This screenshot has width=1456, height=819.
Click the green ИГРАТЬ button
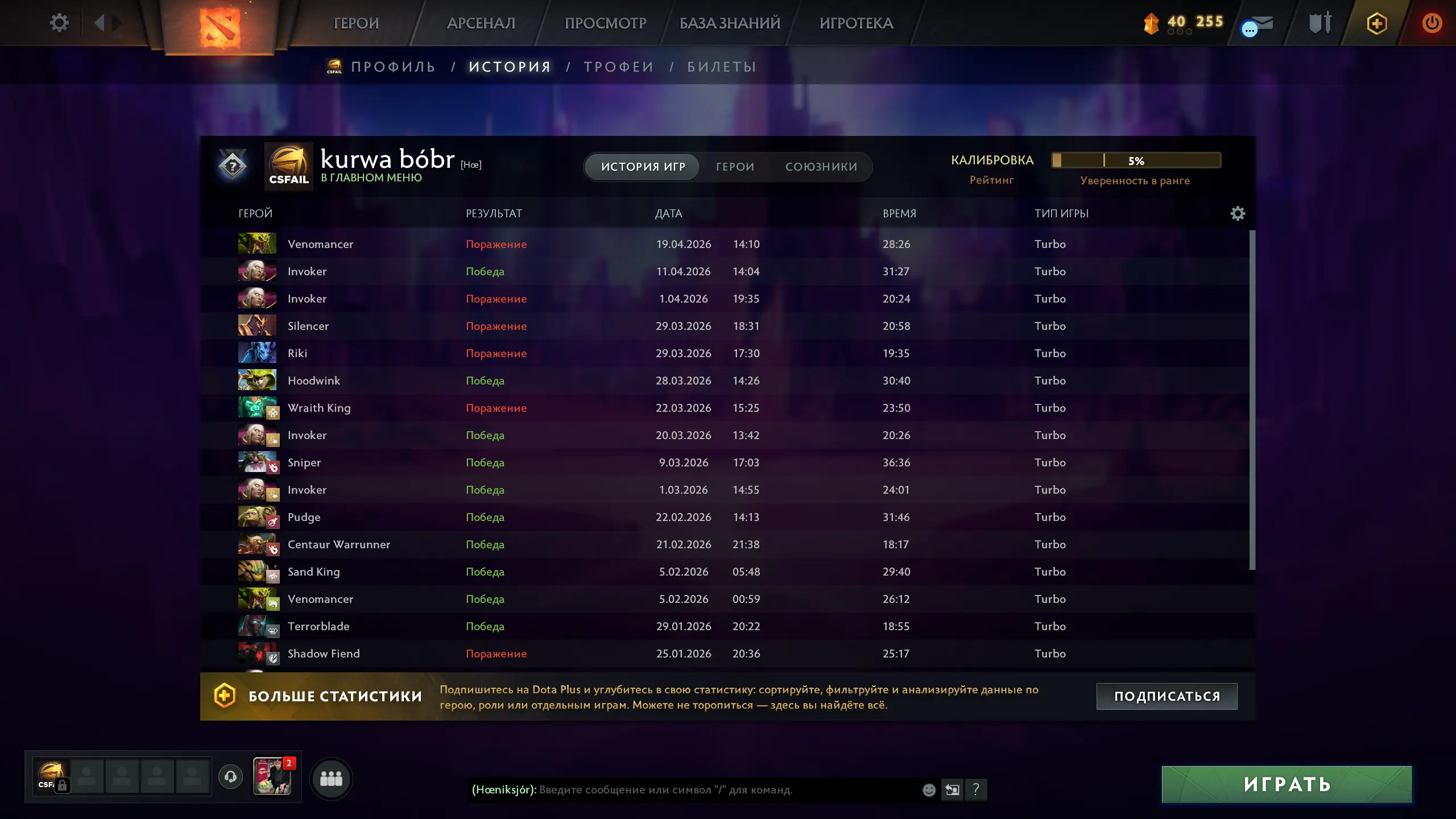1287,784
